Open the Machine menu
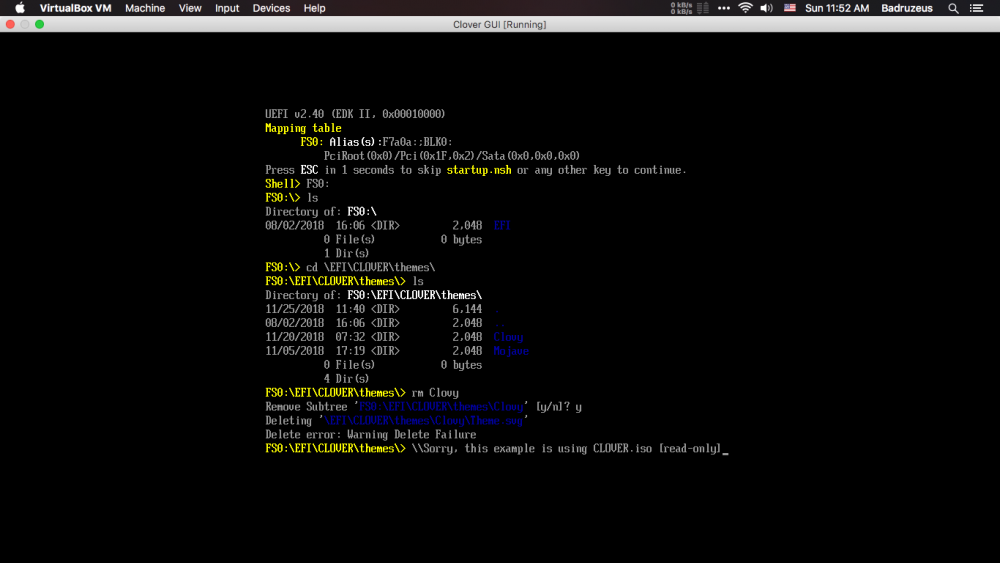This screenshot has height=563, width=1000. click(x=145, y=8)
